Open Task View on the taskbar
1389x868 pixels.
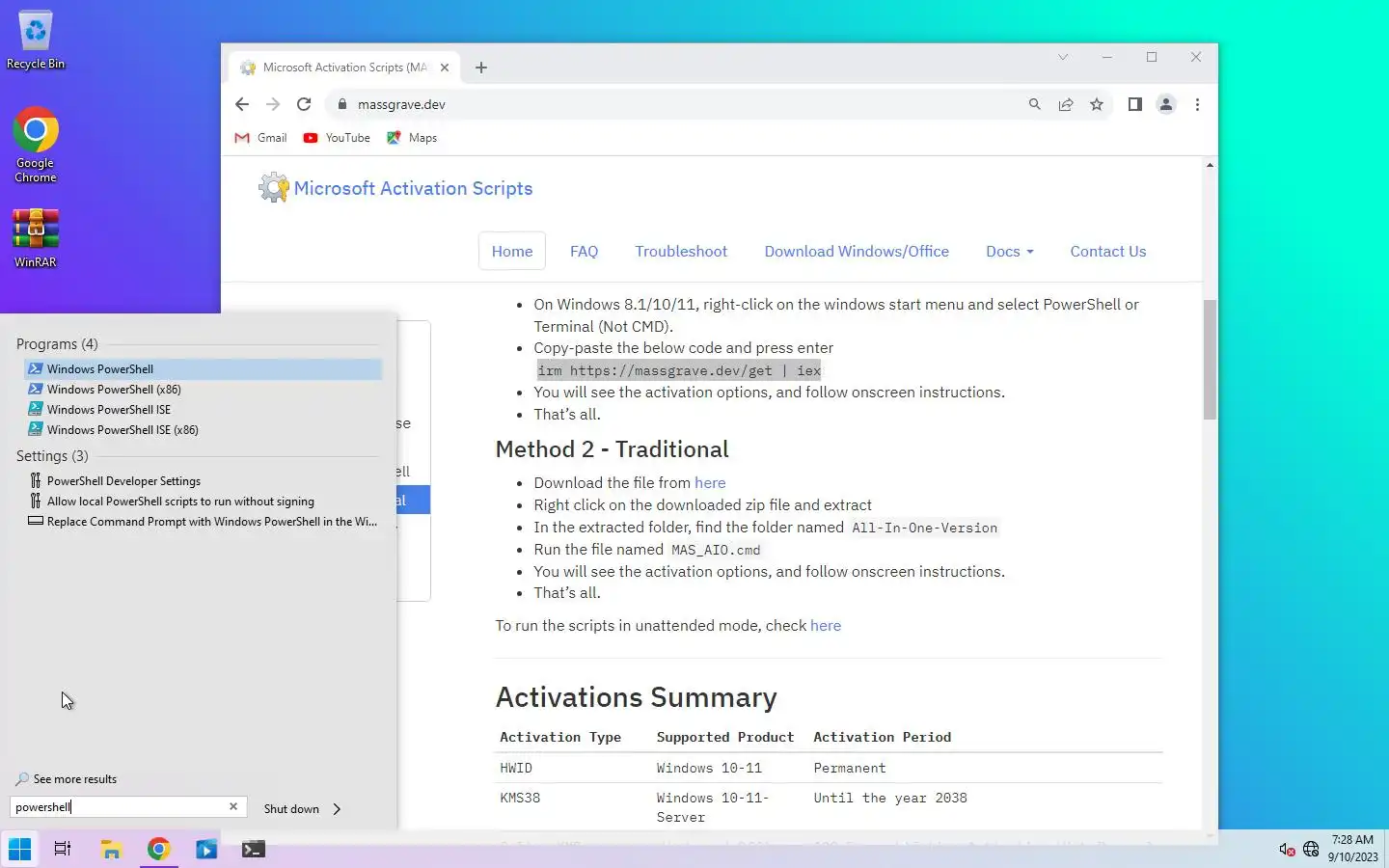(x=63, y=849)
